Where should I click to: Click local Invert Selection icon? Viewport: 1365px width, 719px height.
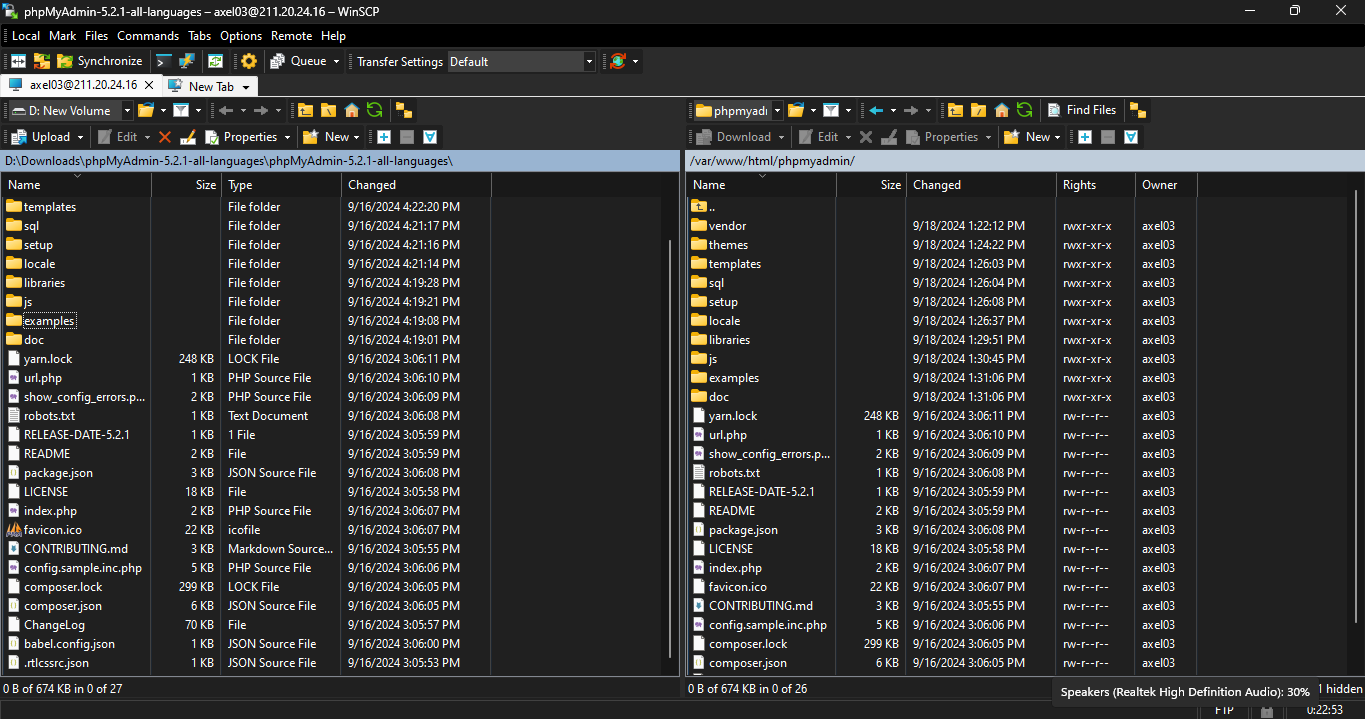coord(429,137)
